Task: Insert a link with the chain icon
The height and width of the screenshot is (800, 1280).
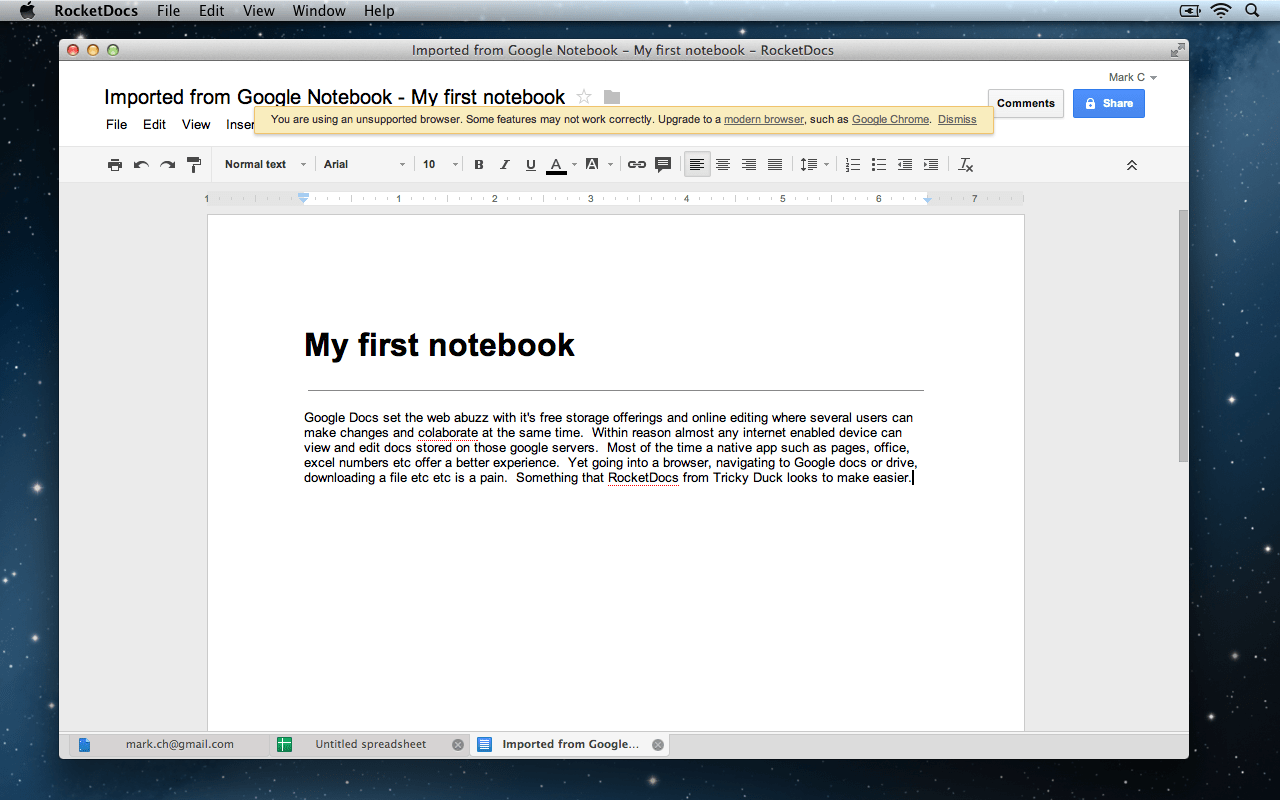Action: coord(637,165)
